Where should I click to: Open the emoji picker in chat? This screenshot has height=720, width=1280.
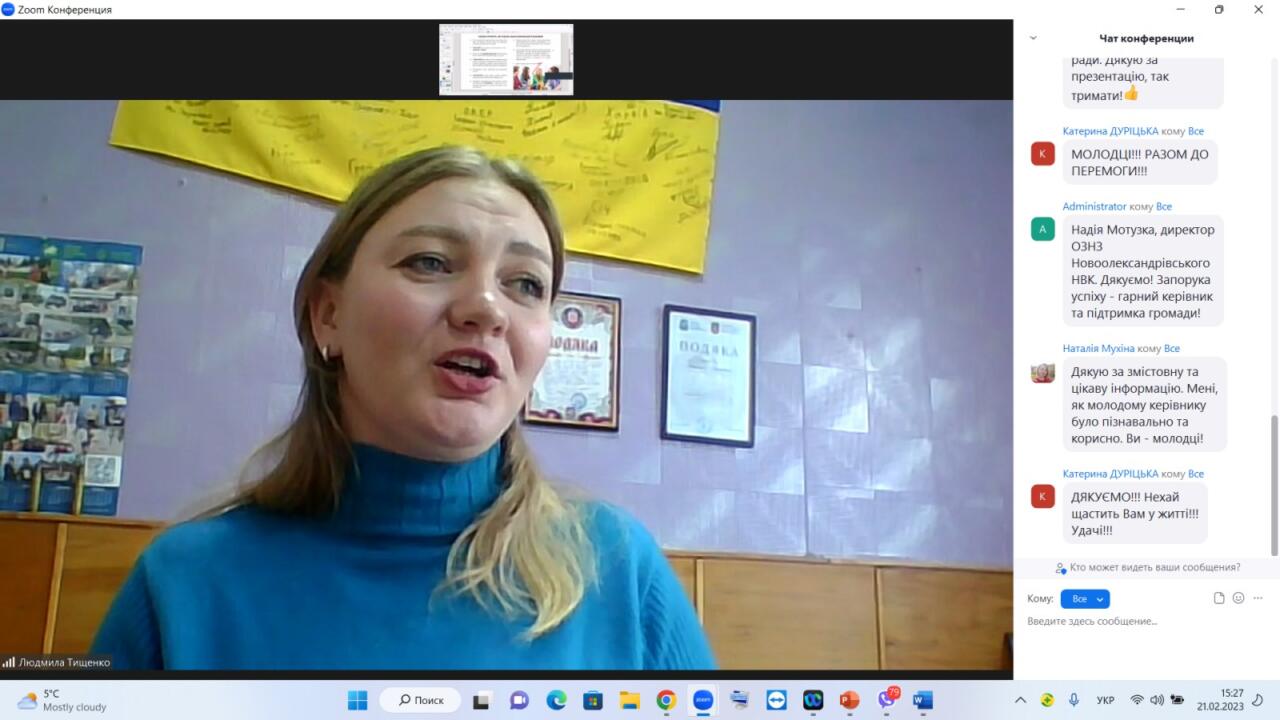tap(1238, 598)
